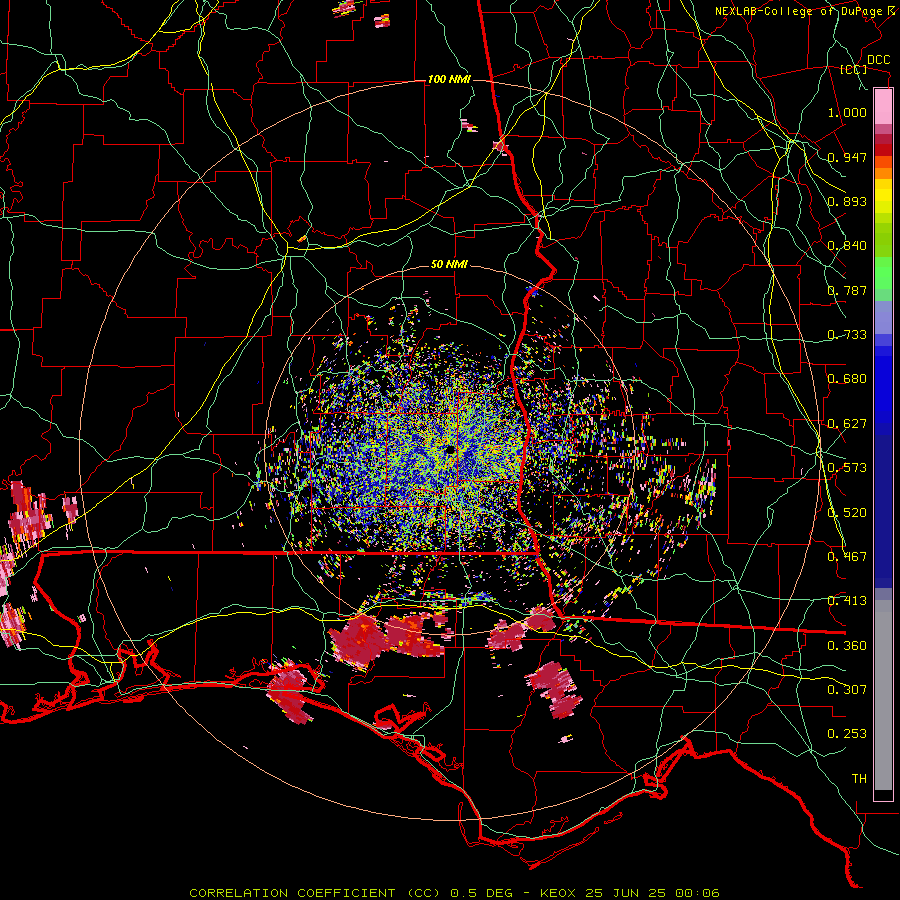Select the 0.787 scale label

click(847, 290)
